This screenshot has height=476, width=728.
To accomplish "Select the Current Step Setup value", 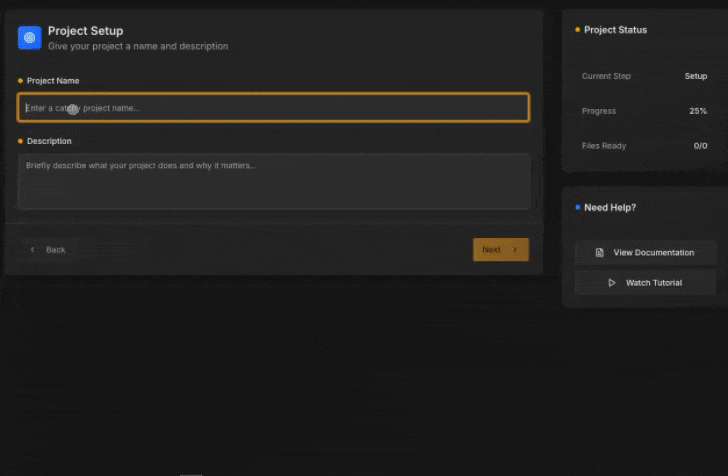I will pyautogui.click(x=695, y=76).
